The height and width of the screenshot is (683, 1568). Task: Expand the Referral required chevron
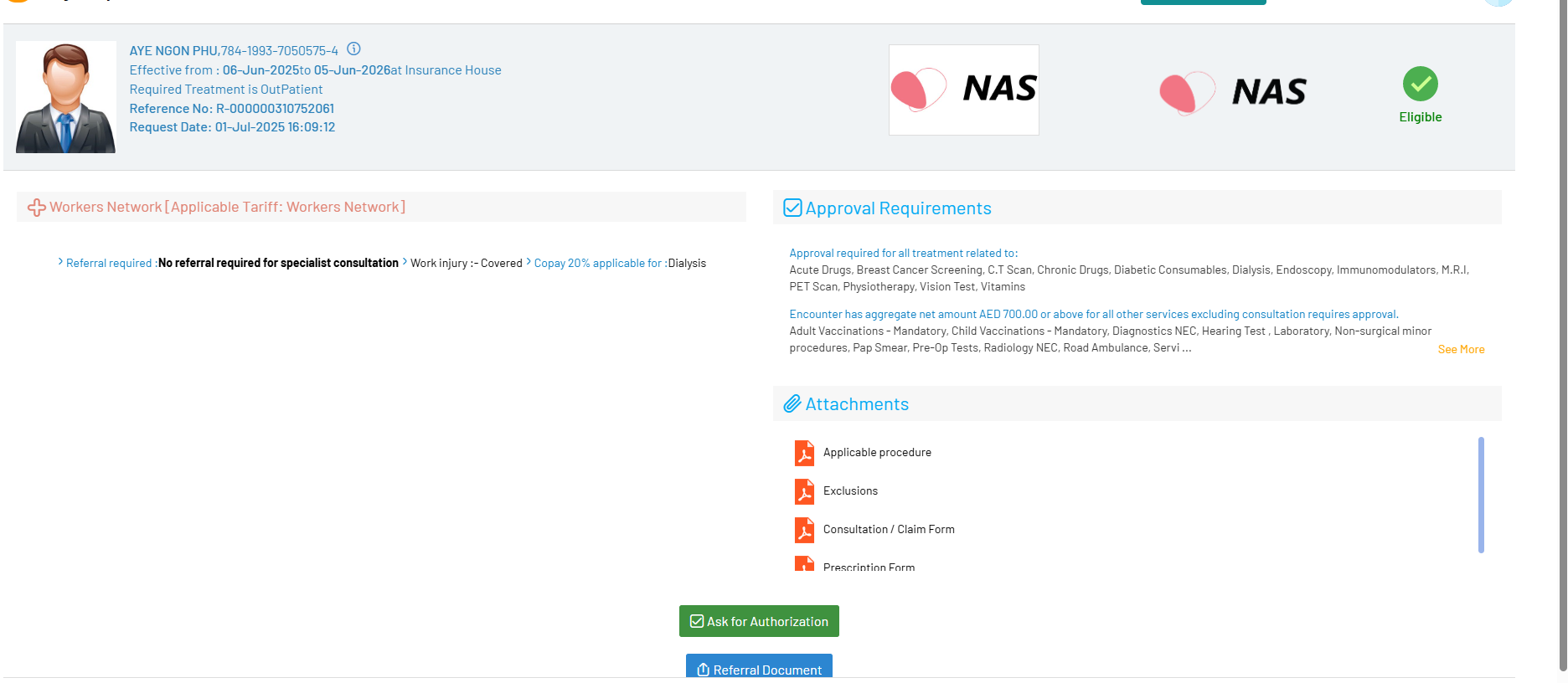pos(60,262)
